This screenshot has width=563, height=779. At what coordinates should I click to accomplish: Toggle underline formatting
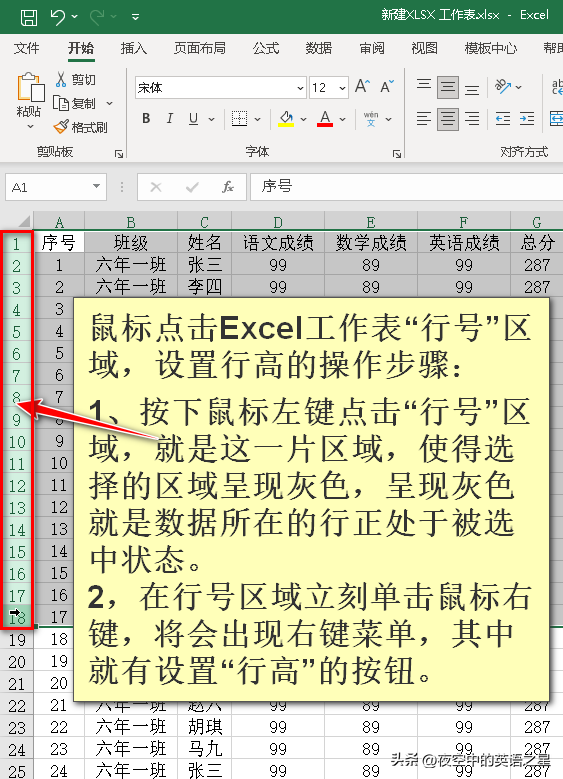pyautogui.click(x=193, y=118)
